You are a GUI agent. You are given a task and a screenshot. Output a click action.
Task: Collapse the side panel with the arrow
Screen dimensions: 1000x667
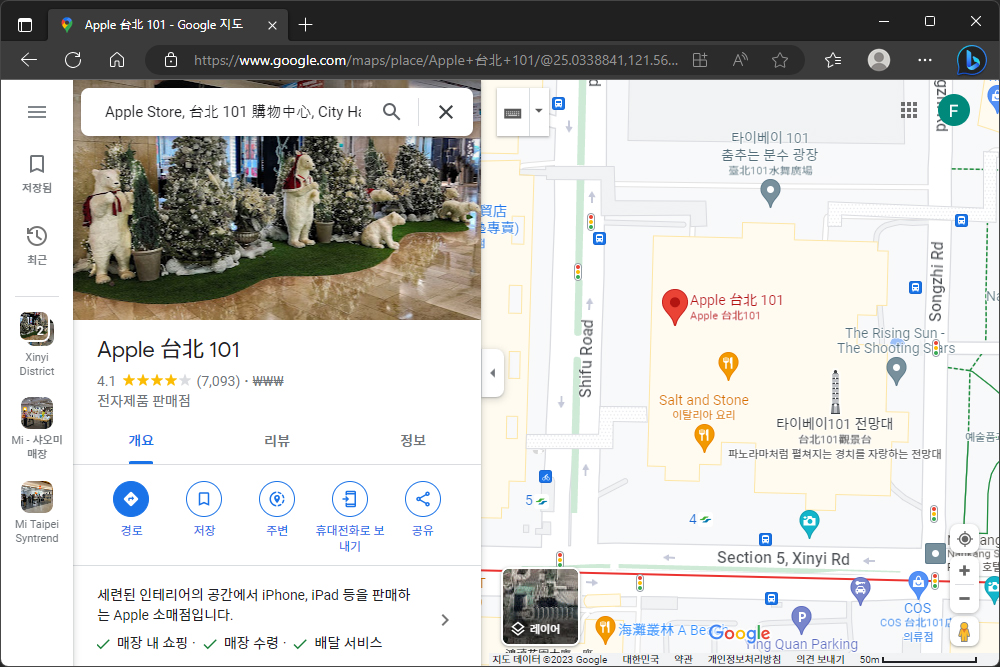[492, 373]
